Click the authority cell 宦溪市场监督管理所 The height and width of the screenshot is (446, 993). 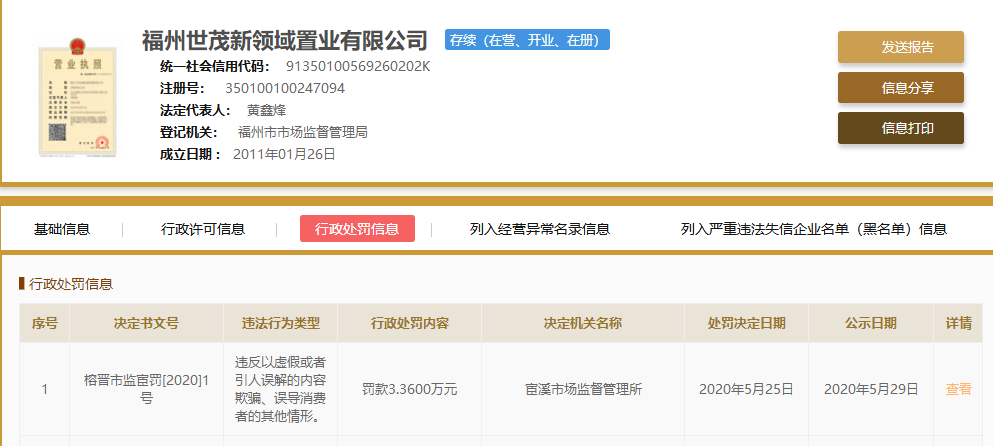click(x=583, y=389)
